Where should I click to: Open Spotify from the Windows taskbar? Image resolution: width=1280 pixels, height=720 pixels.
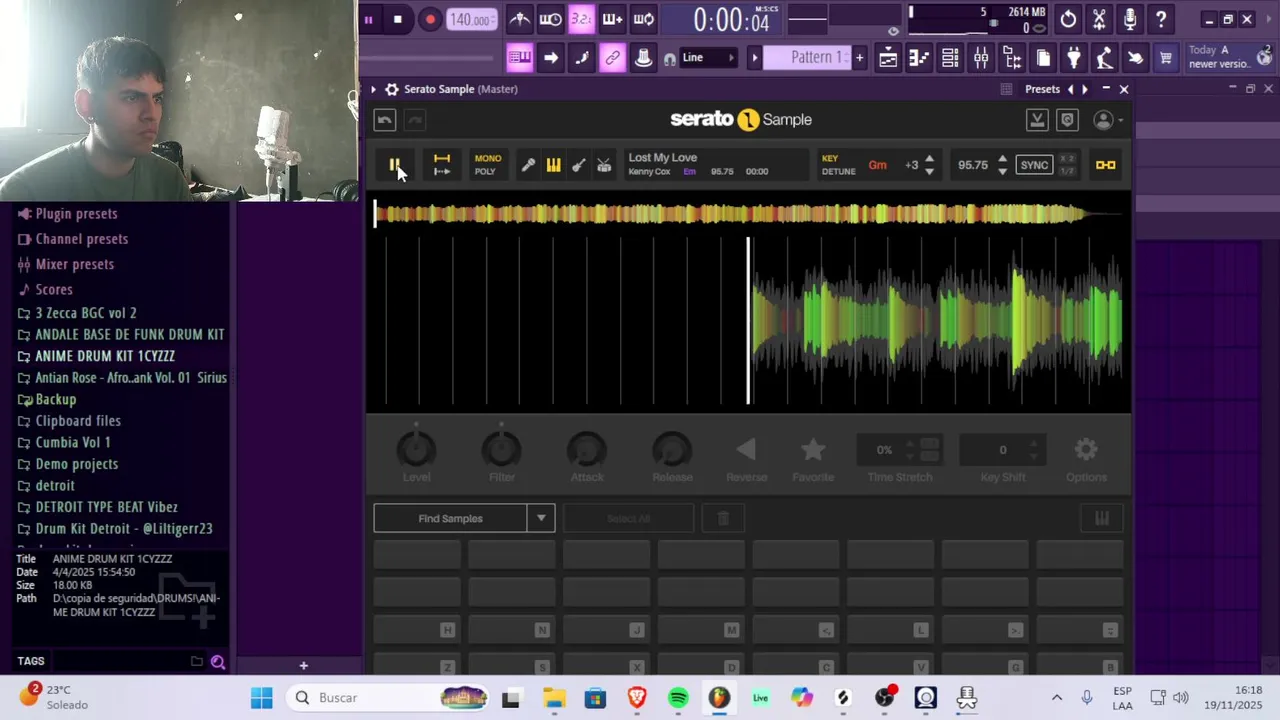pos(678,697)
